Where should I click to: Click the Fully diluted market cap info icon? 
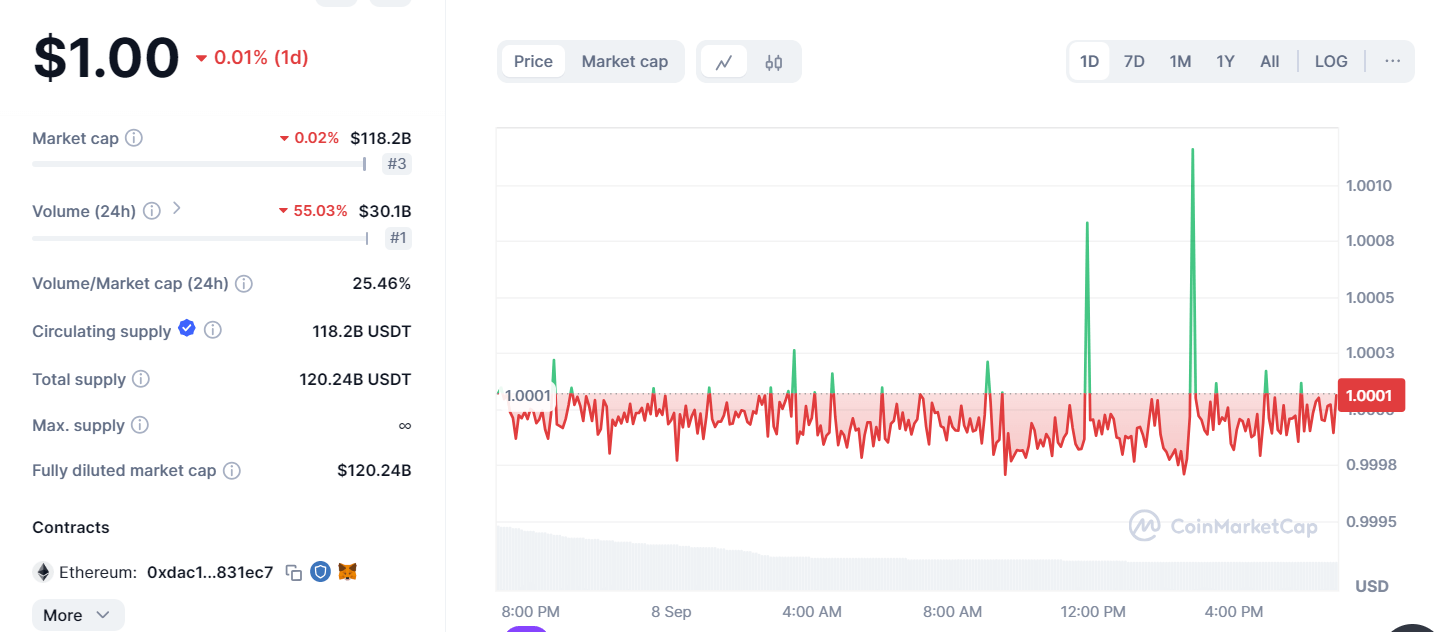(231, 470)
